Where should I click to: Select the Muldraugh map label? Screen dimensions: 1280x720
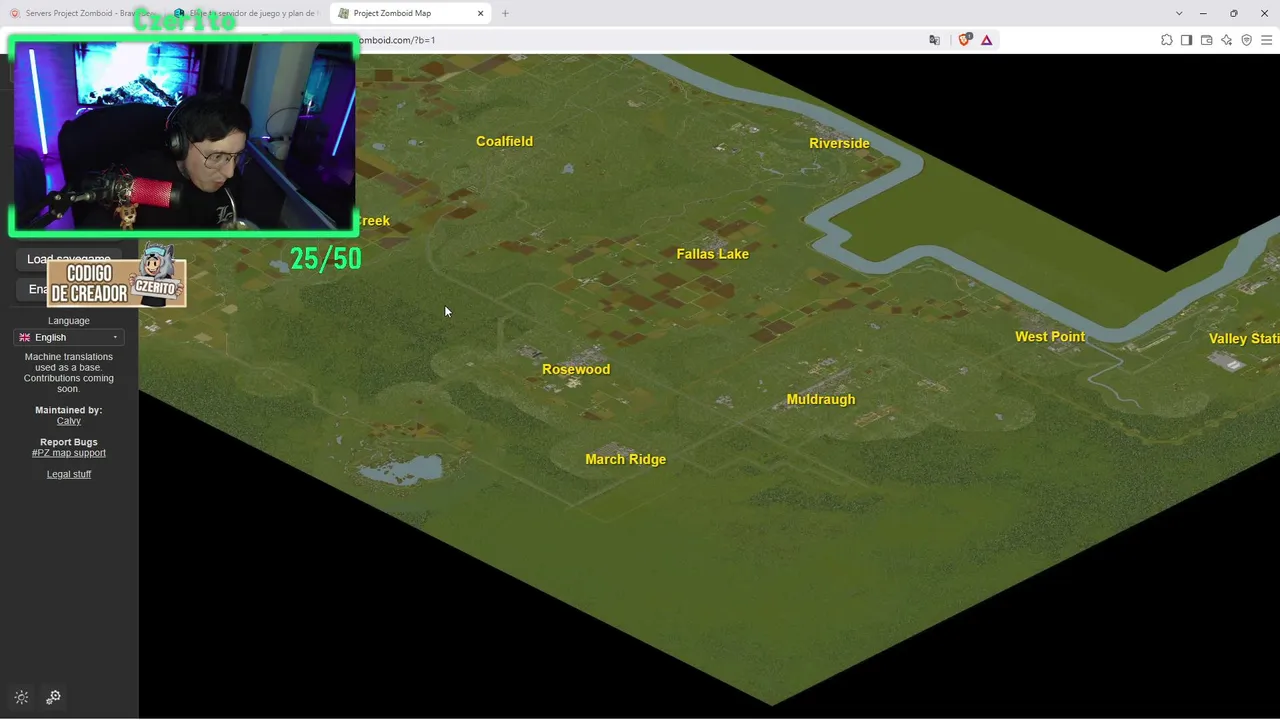pyautogui.click(x=821, y=399)
